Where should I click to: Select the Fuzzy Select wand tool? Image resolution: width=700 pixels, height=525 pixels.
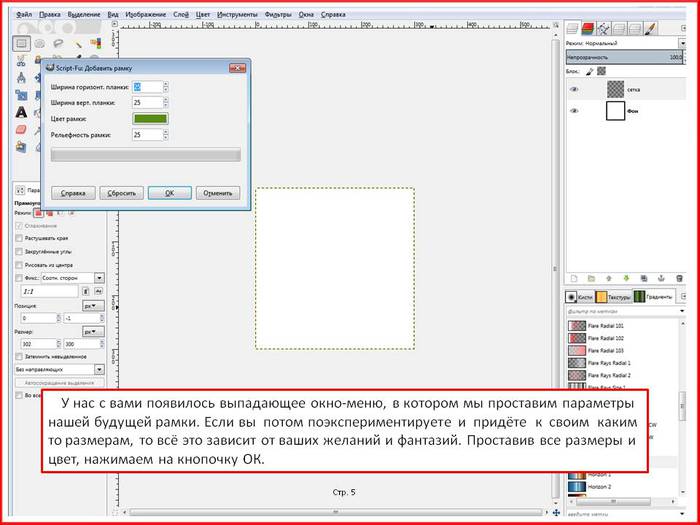click(x=78, y=44)
